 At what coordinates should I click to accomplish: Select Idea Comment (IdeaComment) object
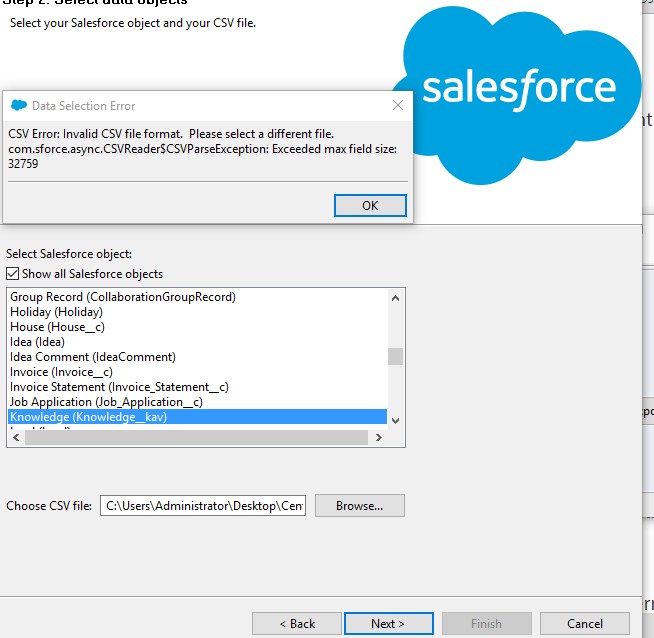point(92,357)
